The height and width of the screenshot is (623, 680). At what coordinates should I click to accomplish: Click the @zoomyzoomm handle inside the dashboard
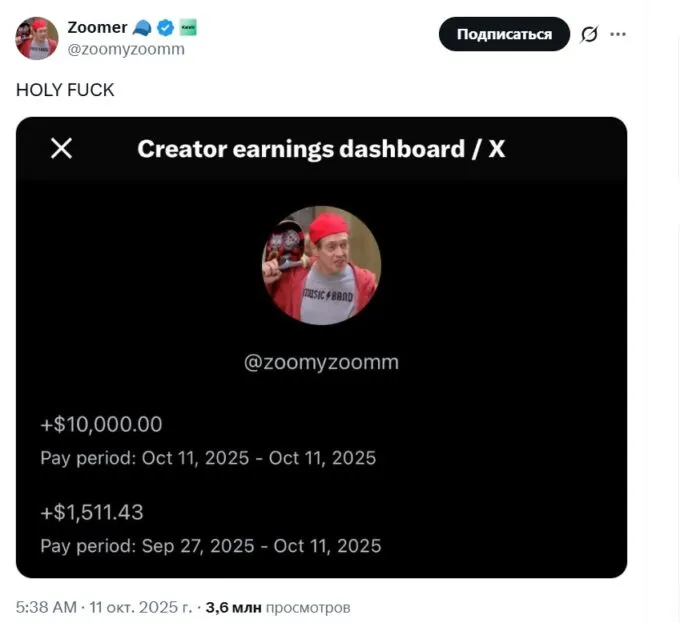click(321, 362)
